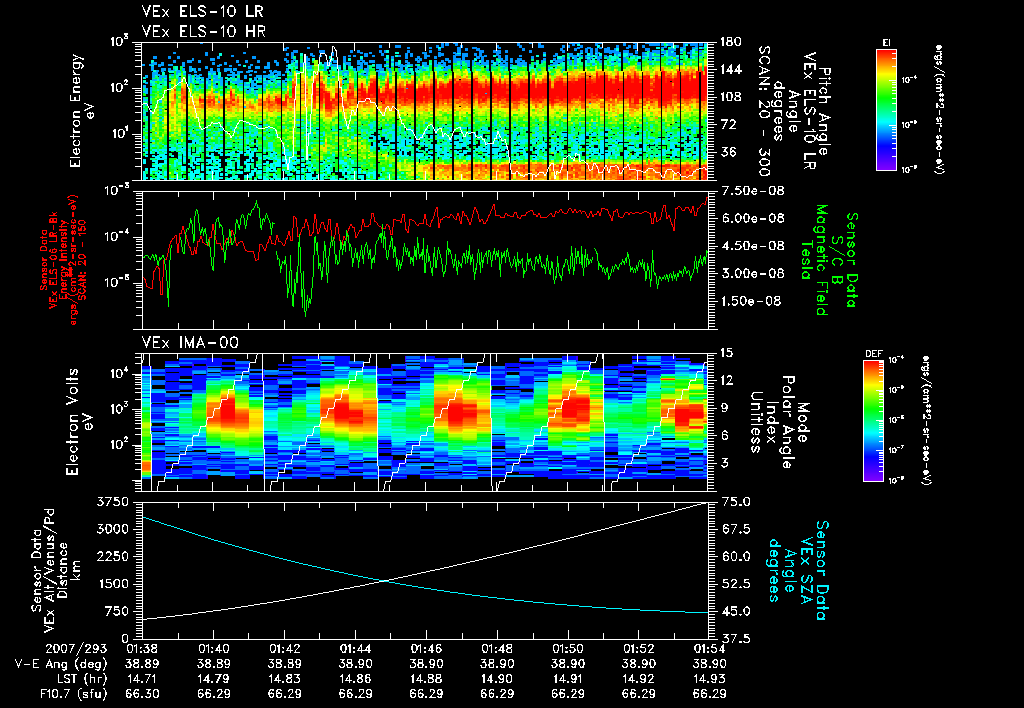Click magnetic field tick '4.50e-08'
The image size is (1024, 708).
click(752, 246)
